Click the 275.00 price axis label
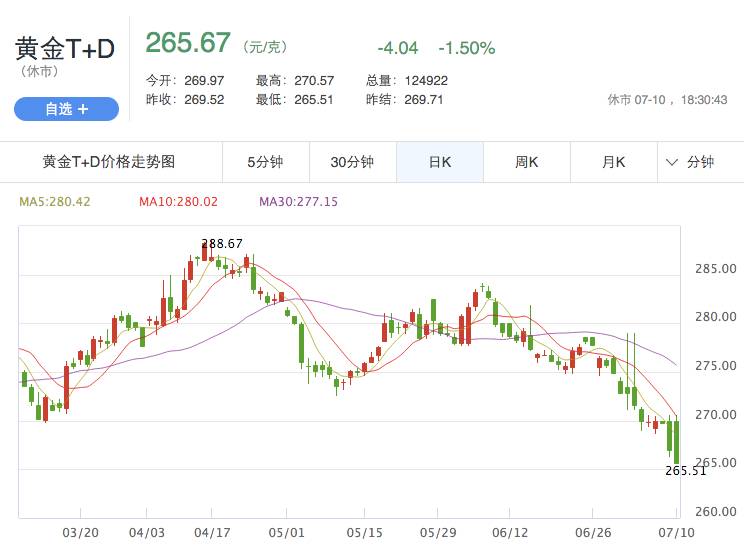This screenshot has width=744, height=545. click(716, 366)
